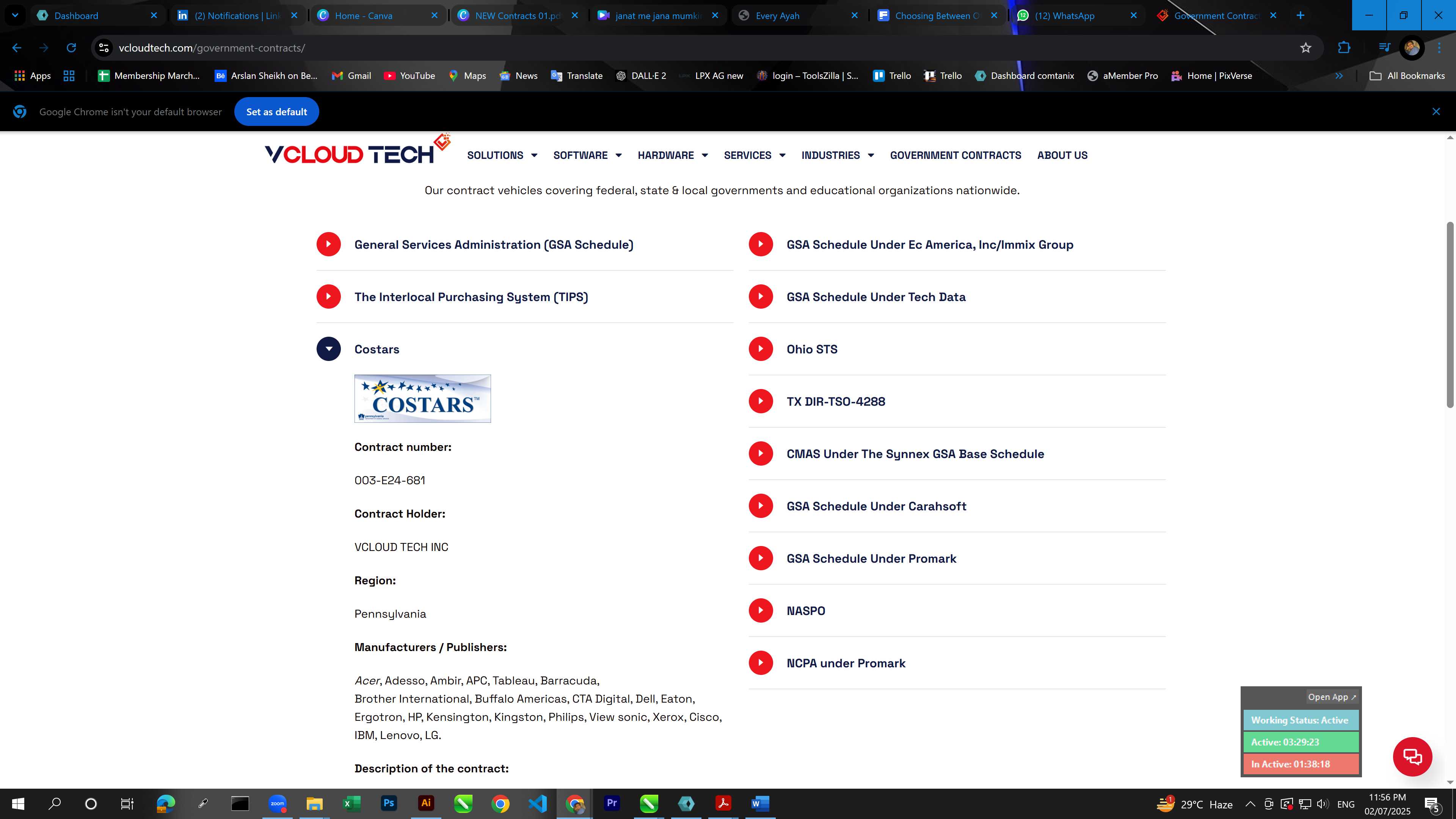Open the YouTube bookmark

pyautogui.click(x=409, y=76)
